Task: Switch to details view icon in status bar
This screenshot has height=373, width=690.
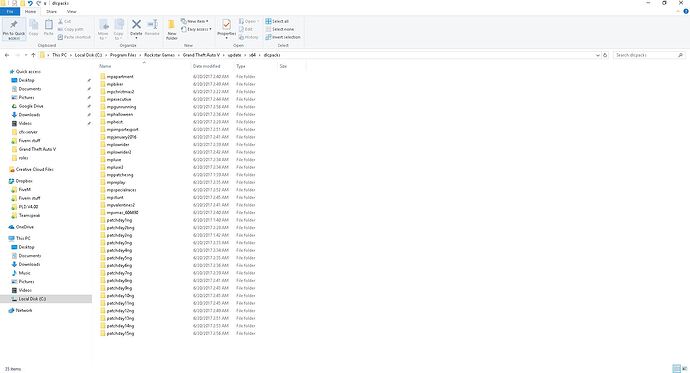Action: click(676, 369)
